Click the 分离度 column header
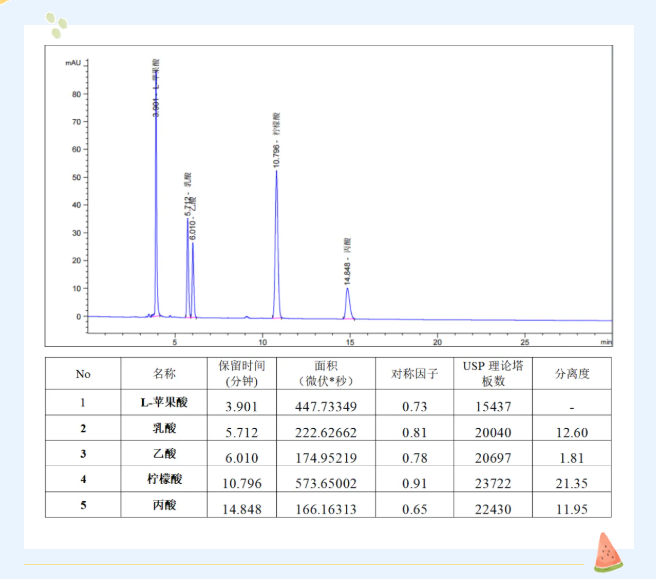Viewport: 656px width, 579px height. coord(572,374)
